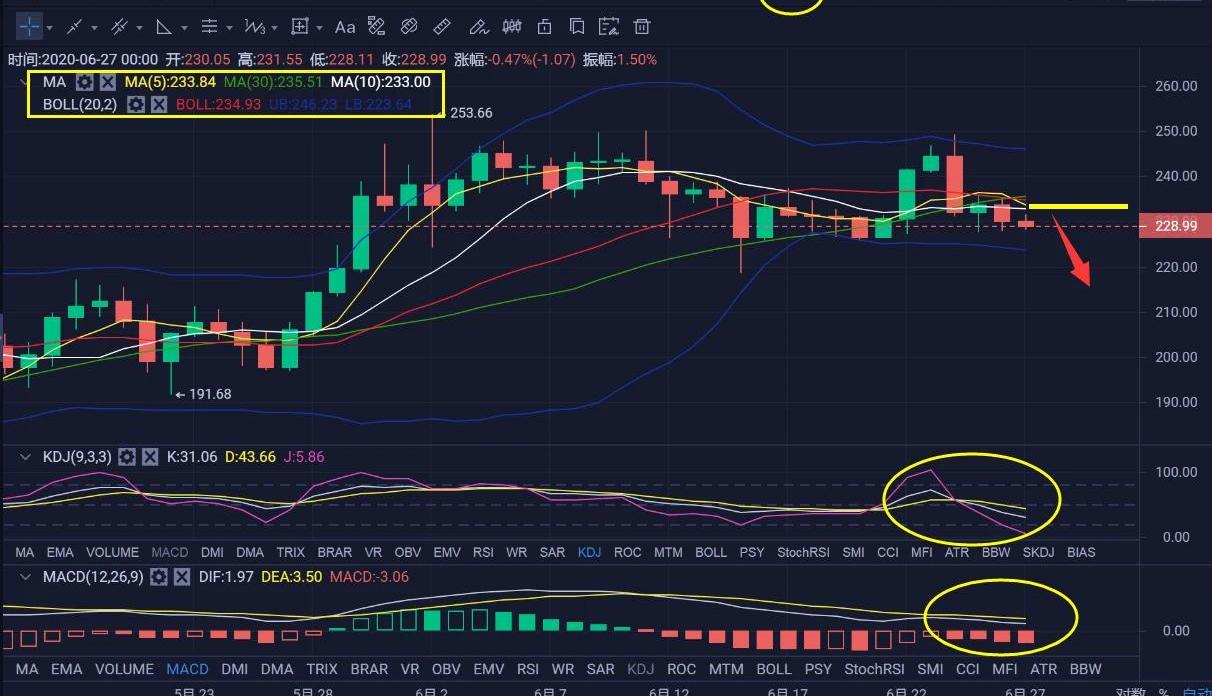Open MA indicator settings gear

pyautogui.click(x=85, y=82)
